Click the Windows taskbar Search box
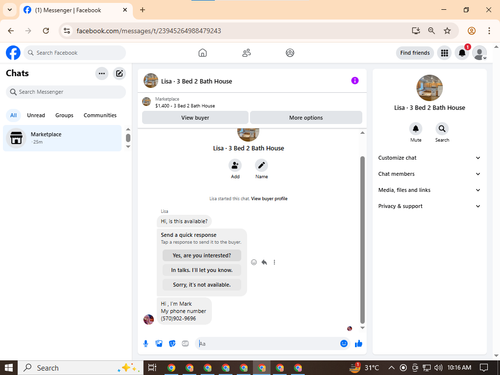Viewport: 500px width, 375px height. point(81,368)
